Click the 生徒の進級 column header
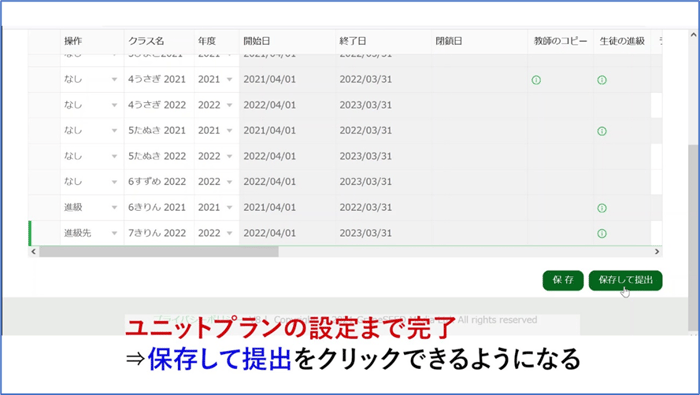700x395 pixels. pyautogui.click(x=622, y=41)
